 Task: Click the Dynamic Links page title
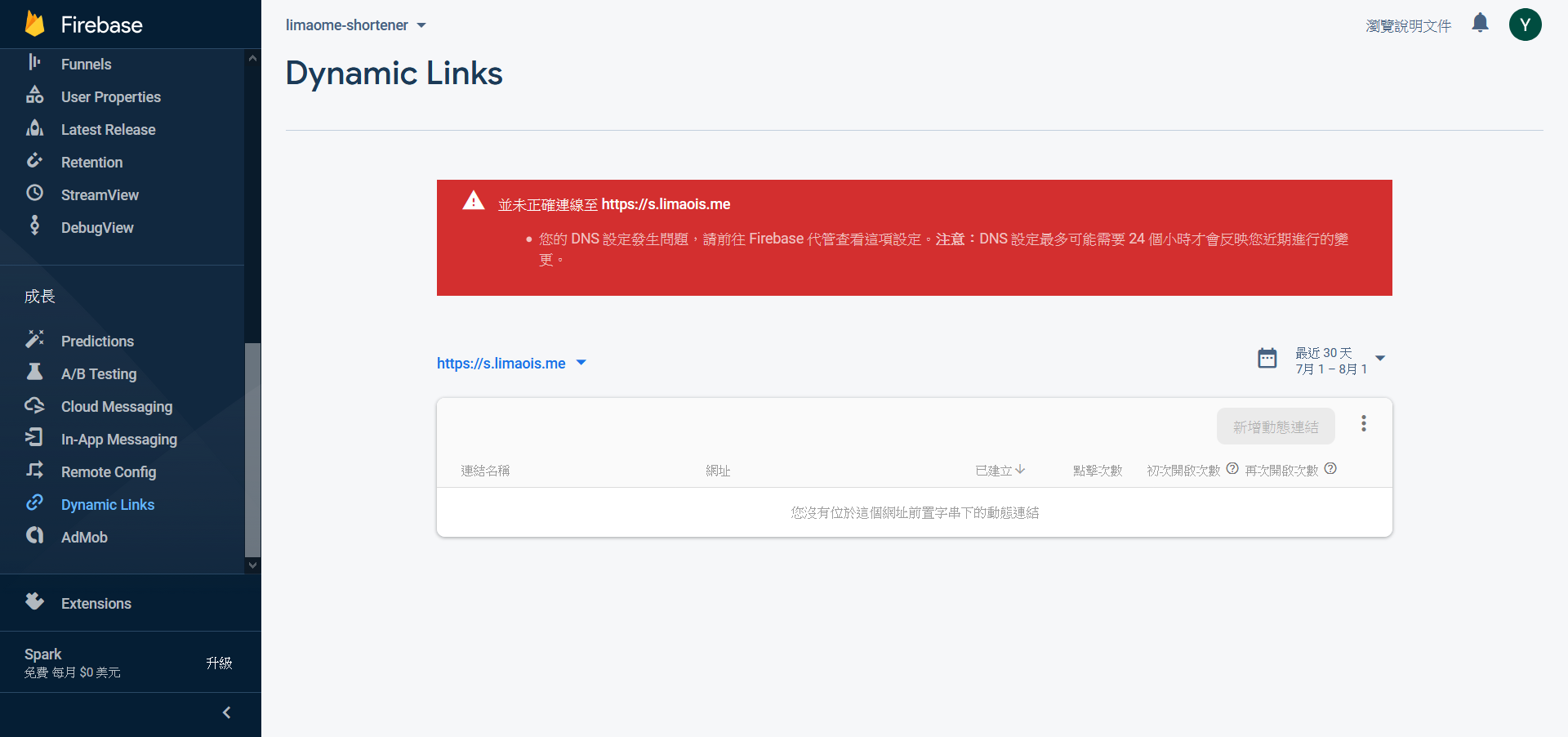(394, 74)
